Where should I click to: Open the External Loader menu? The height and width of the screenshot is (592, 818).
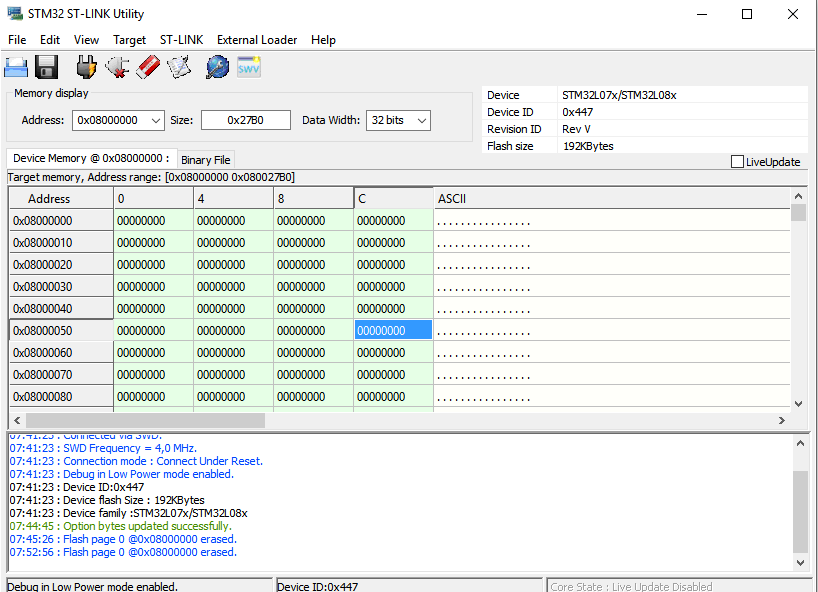click(257, 40)
